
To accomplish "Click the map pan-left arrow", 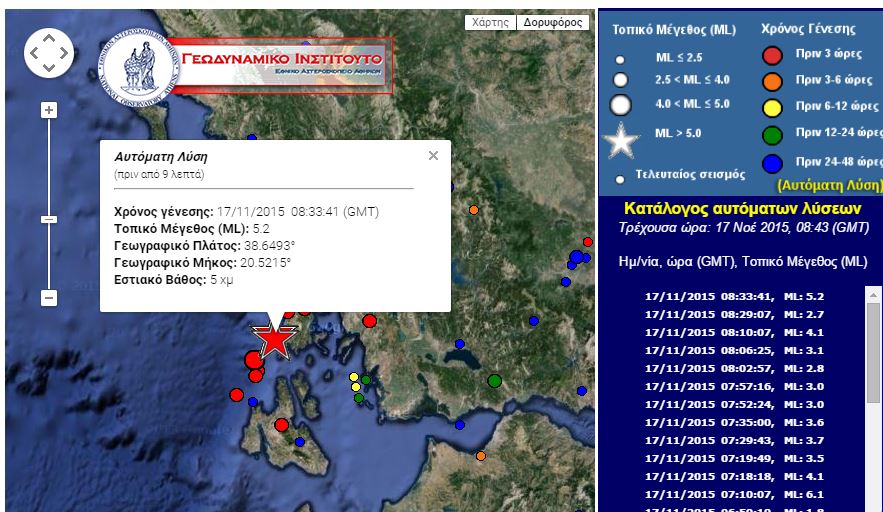I will [34, 53].
